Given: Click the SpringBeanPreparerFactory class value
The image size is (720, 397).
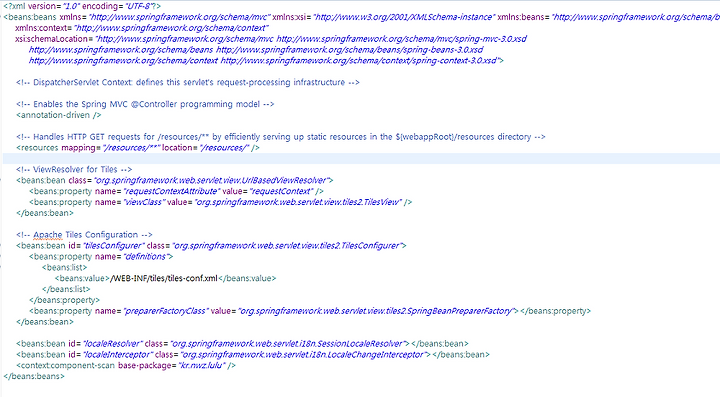Looking at the screenshot, I should click(x=377, y=311).
